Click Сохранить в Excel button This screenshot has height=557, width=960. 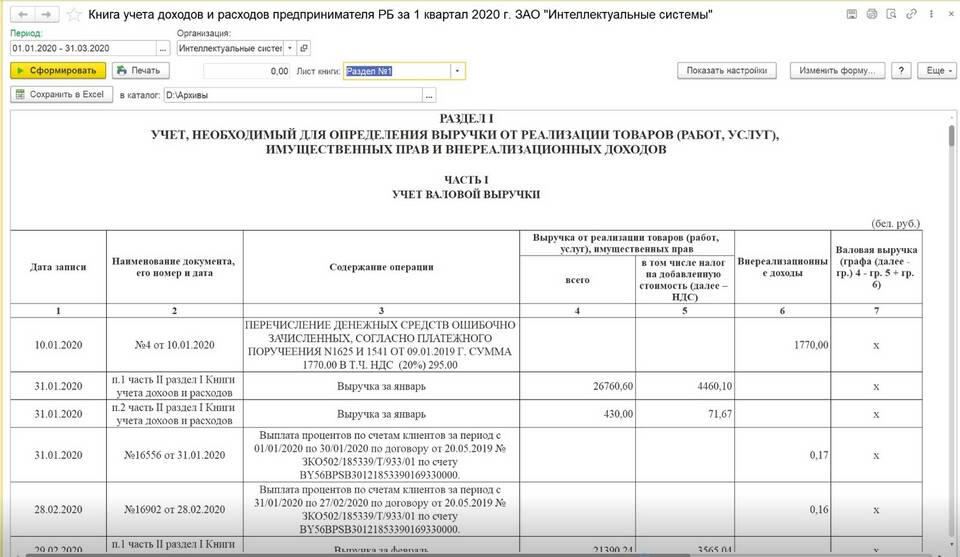60,95
